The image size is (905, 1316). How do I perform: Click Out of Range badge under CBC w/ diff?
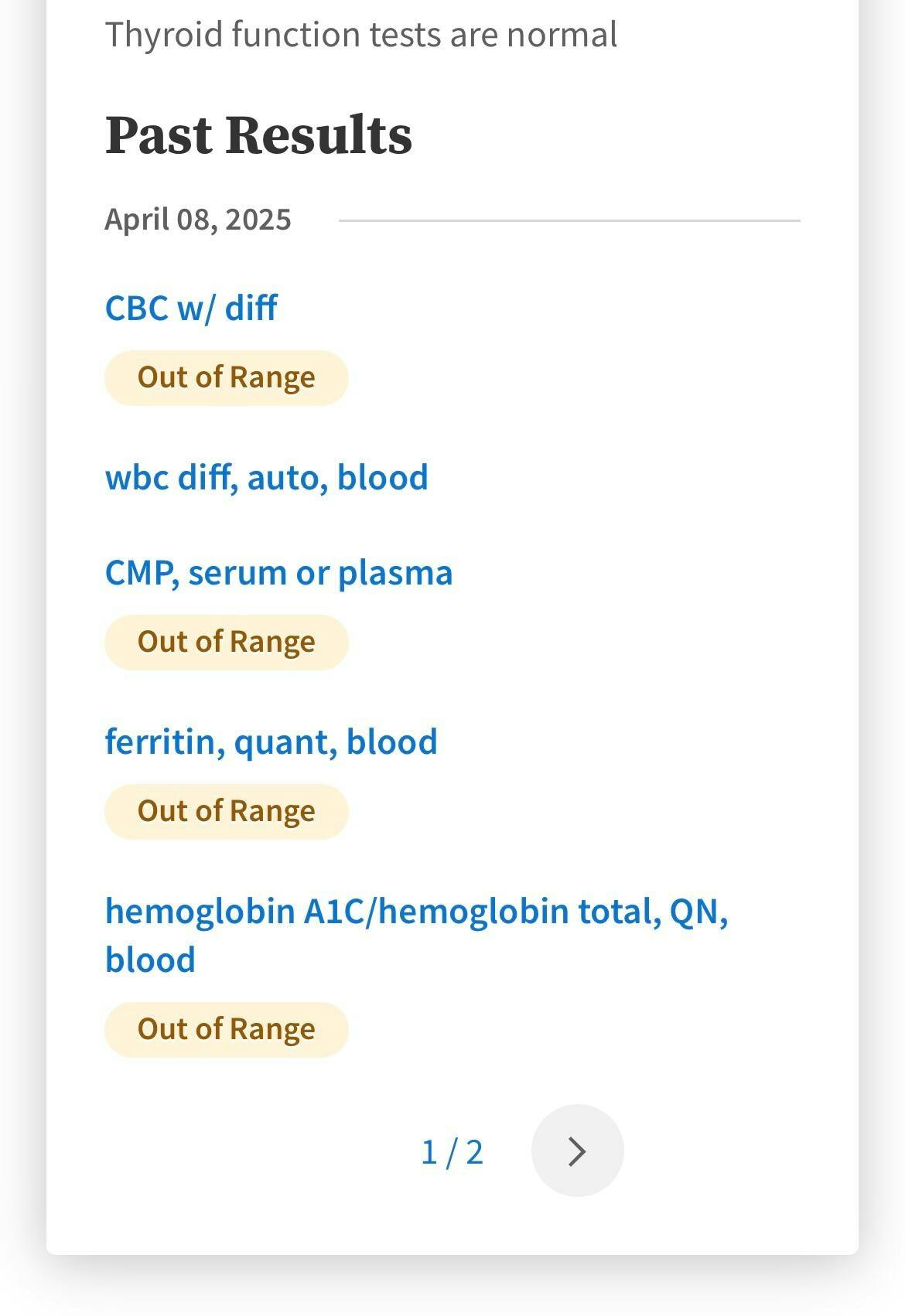point(226,377)
